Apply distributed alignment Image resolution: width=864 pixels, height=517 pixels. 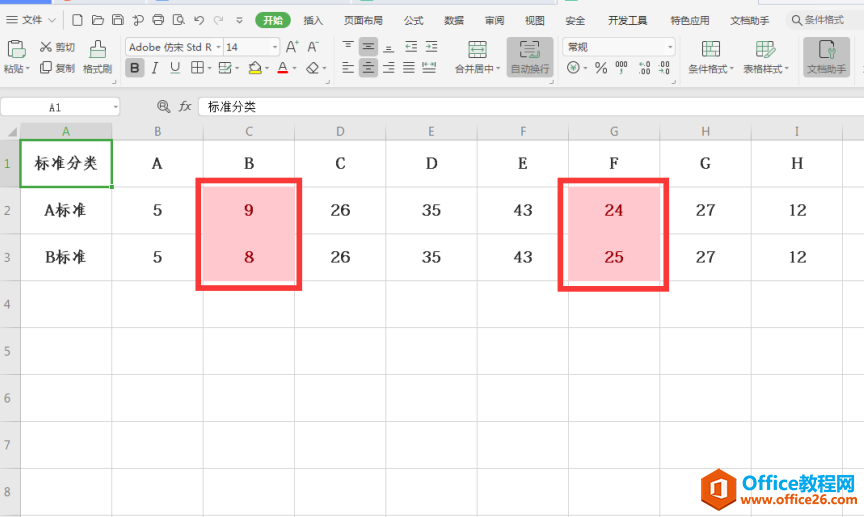coord(429,68)
